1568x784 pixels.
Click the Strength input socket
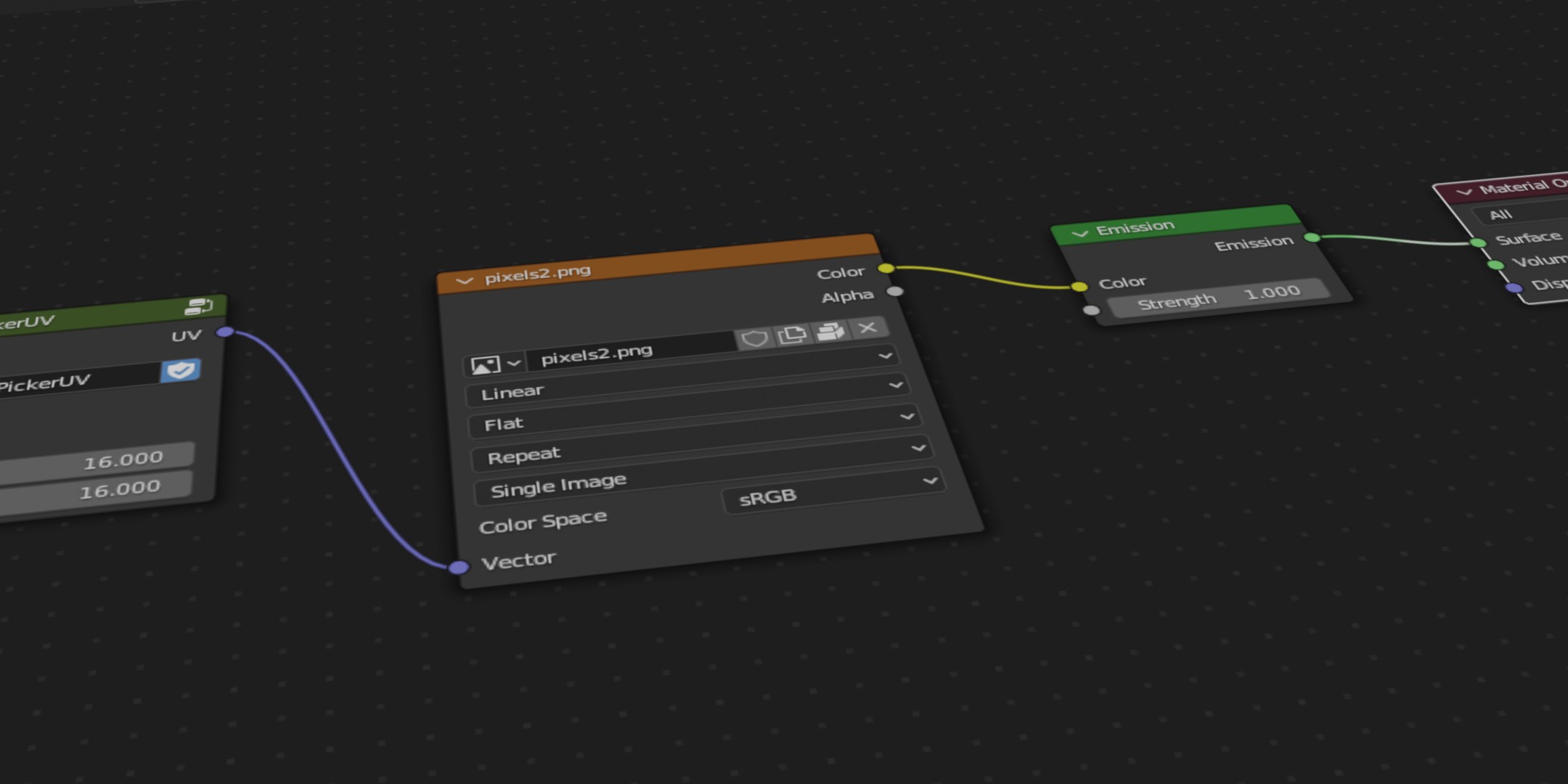pos(1091,311)
